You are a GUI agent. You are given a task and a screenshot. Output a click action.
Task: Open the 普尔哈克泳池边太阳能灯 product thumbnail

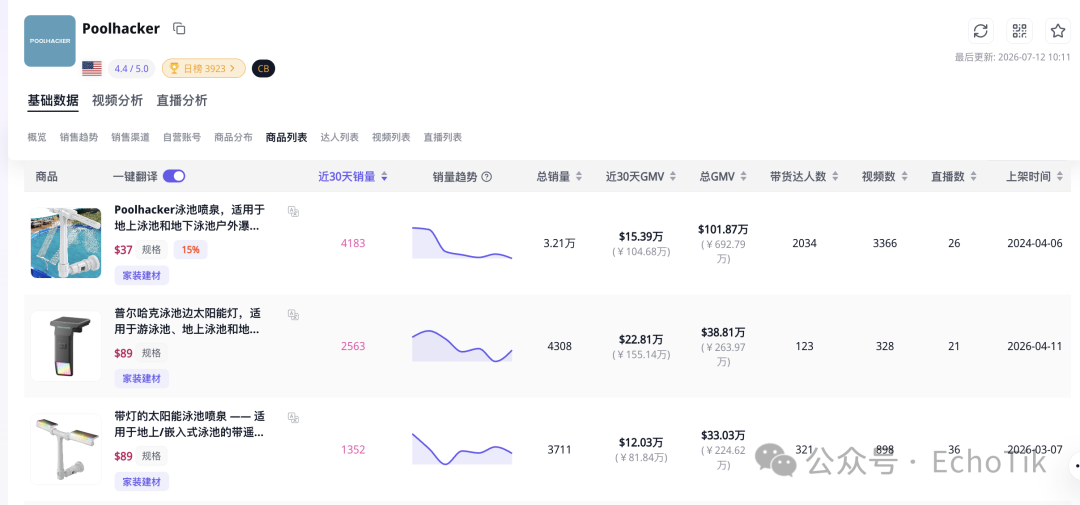pos(66,346)
